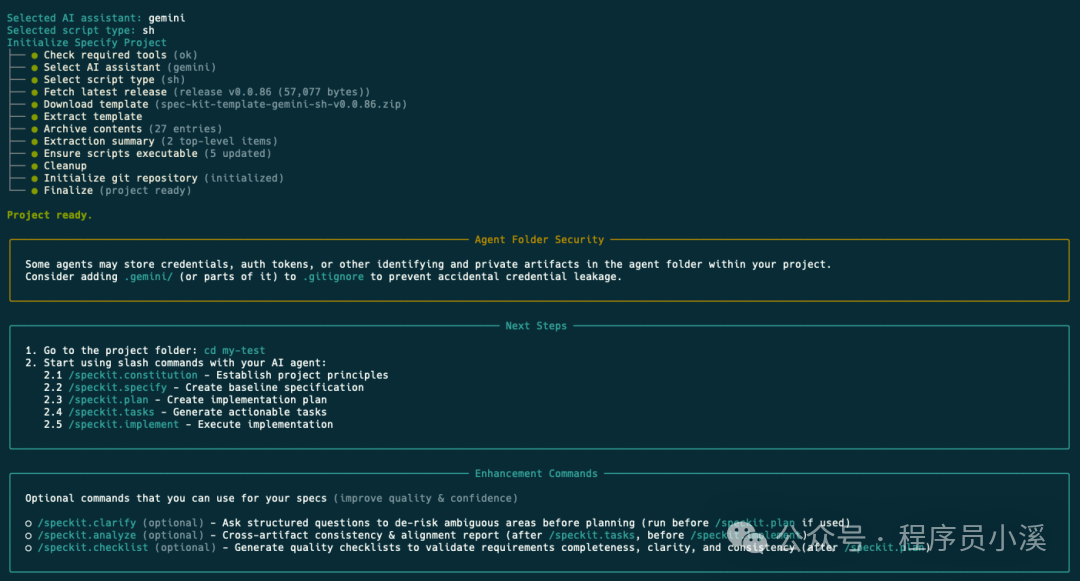Viewport: 1080px width, 581px height.
Task: Click the status dot beside Check required tools
Action: (x=34, y=55)
